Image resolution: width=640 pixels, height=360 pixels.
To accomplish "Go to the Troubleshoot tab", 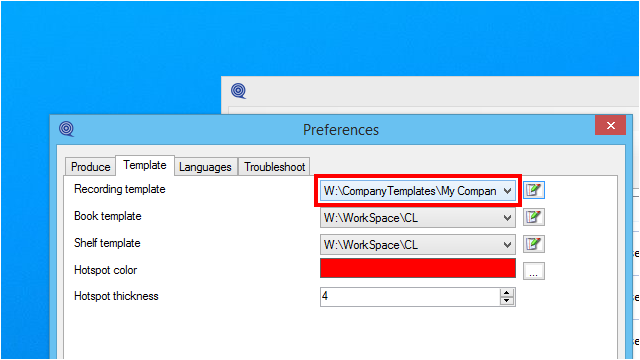I will pos(275,167).
